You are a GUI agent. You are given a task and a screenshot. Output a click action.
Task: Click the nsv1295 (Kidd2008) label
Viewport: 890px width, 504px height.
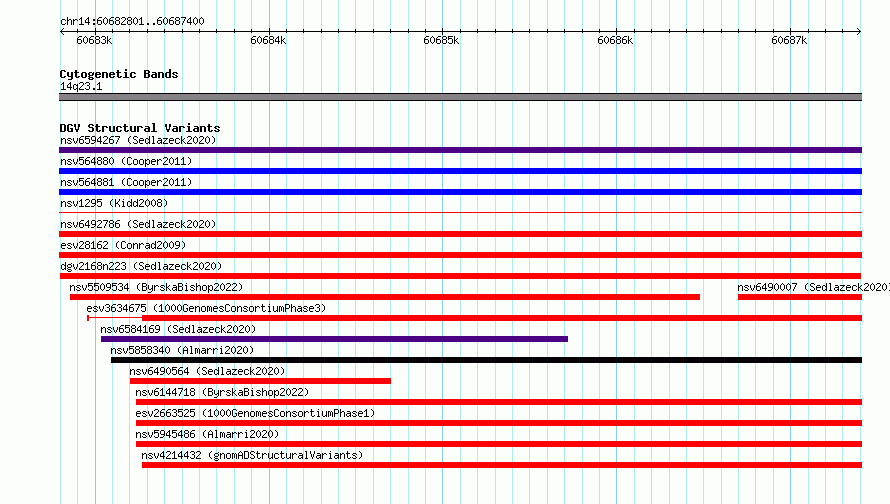[x=114, y=203]
